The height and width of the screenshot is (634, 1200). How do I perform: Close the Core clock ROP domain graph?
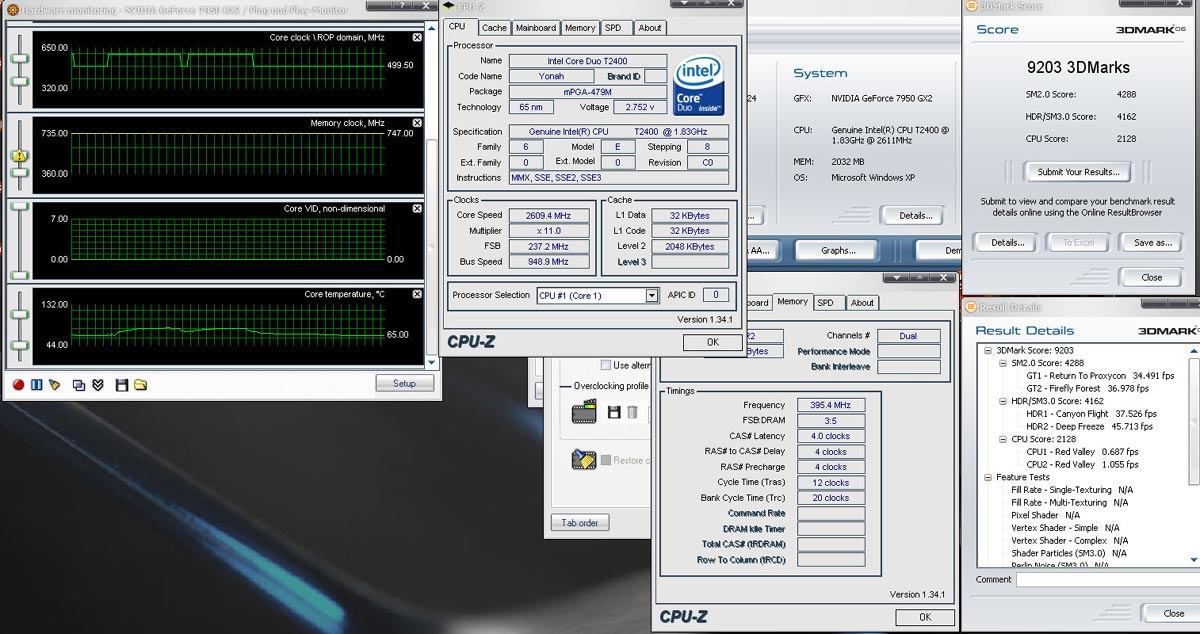pyautogui.click(x=417, y=37)
